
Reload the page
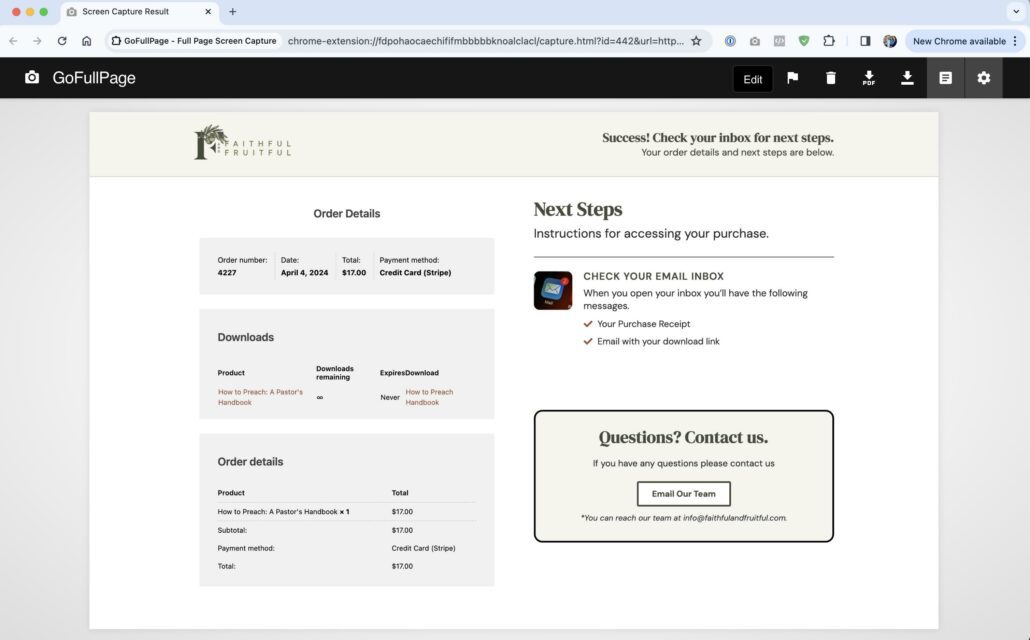pyautogui.click(x=62, y=41)
